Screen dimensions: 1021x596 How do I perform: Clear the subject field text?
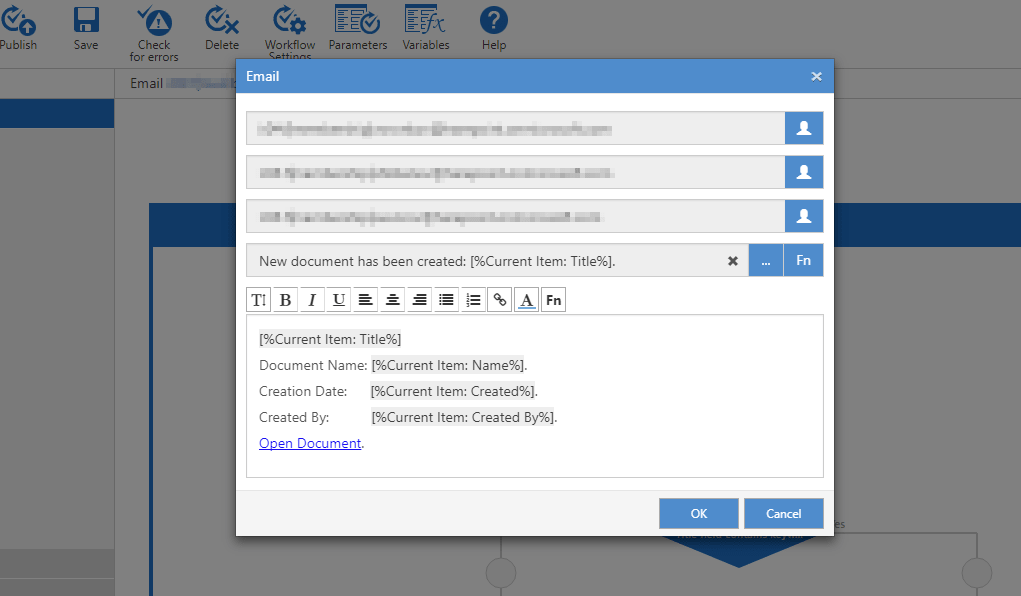pos(733,261)
